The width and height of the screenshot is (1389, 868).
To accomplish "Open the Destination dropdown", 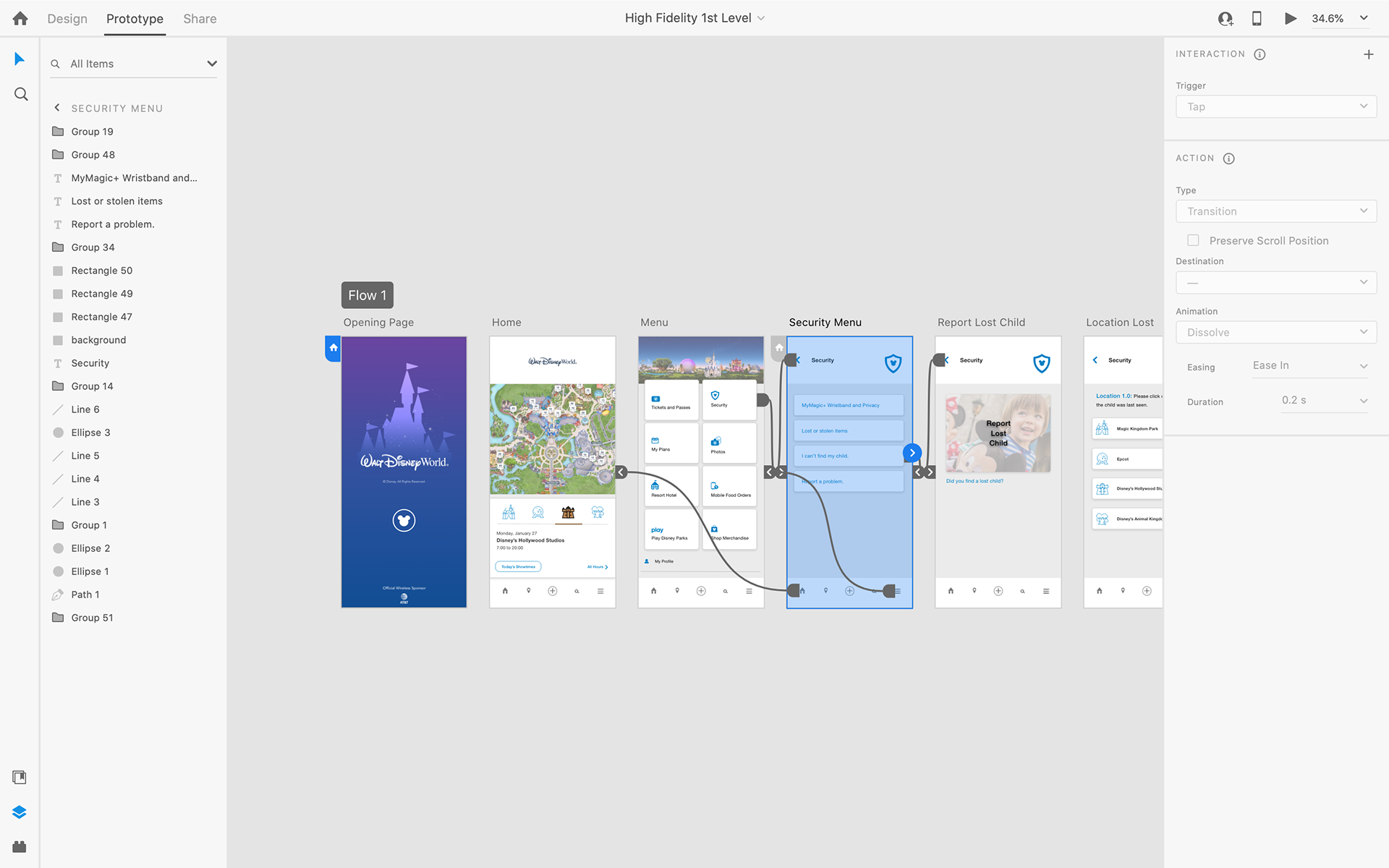I will (1276, 283).
